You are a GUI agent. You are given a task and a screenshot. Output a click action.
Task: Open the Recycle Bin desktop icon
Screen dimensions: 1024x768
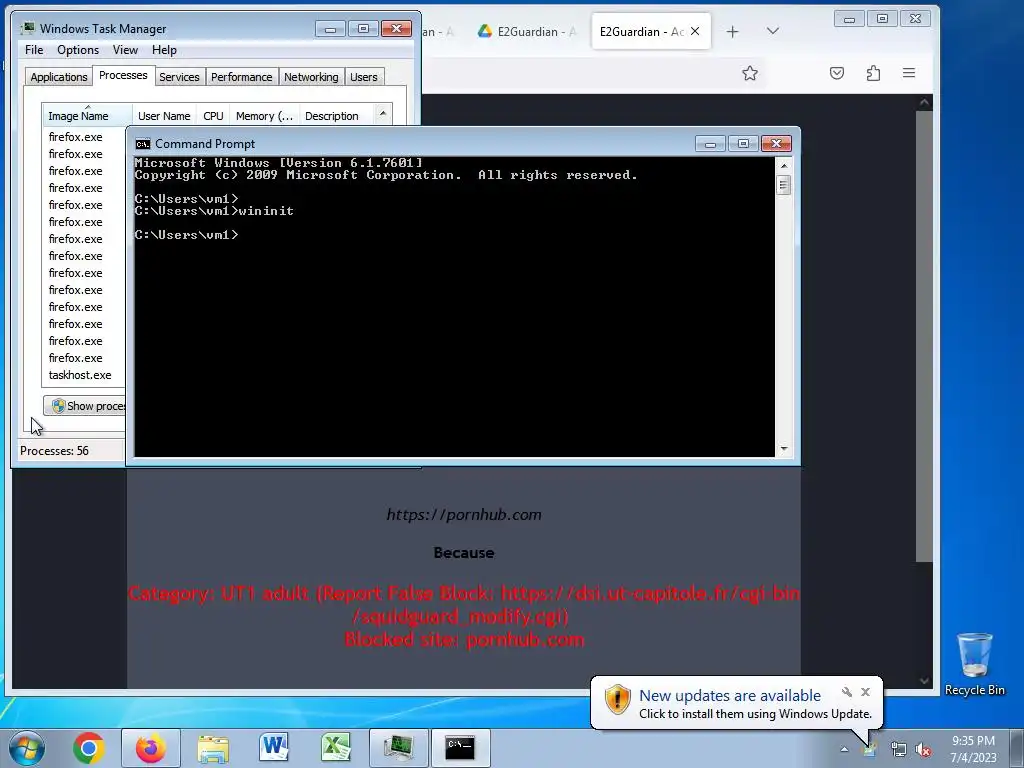[x=974, y=664]
